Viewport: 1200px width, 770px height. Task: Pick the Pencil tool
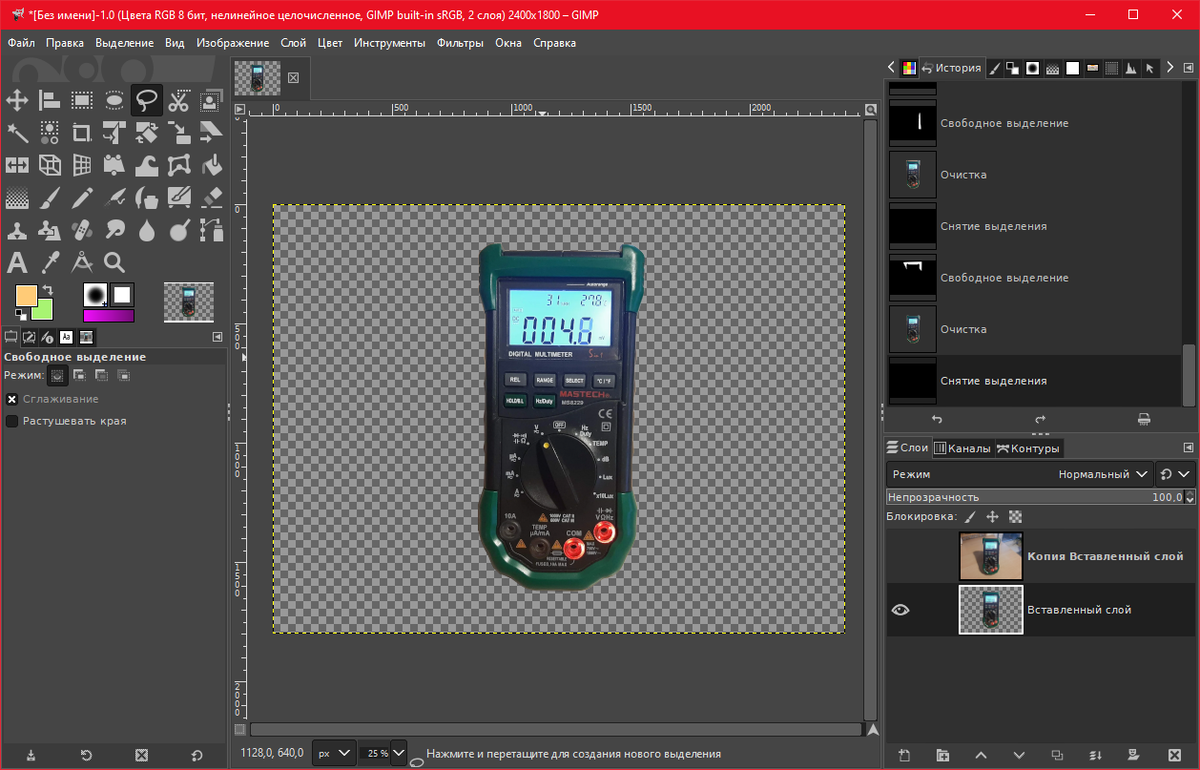(x=82, y=198)
